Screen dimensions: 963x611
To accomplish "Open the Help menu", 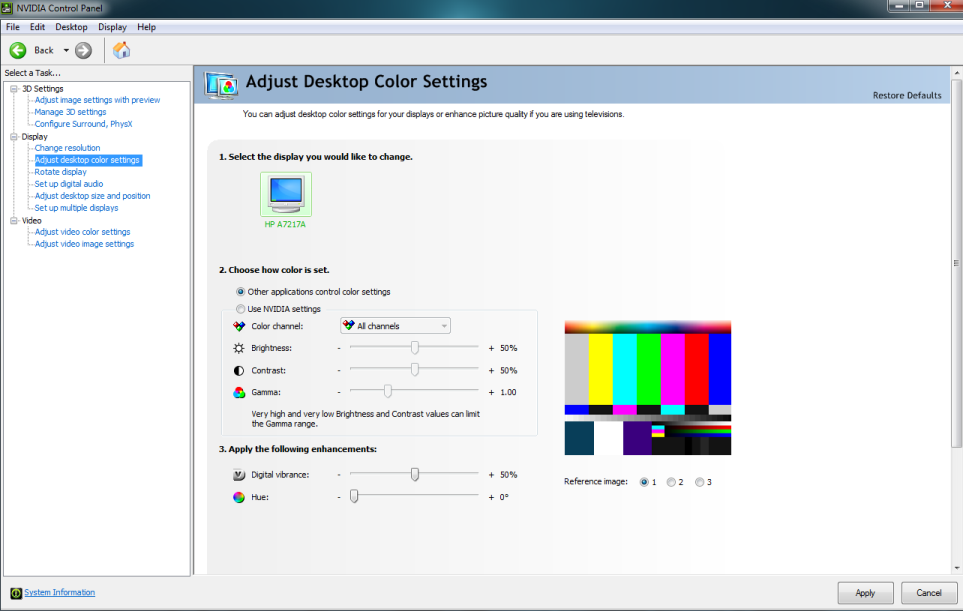I will 146,27.
